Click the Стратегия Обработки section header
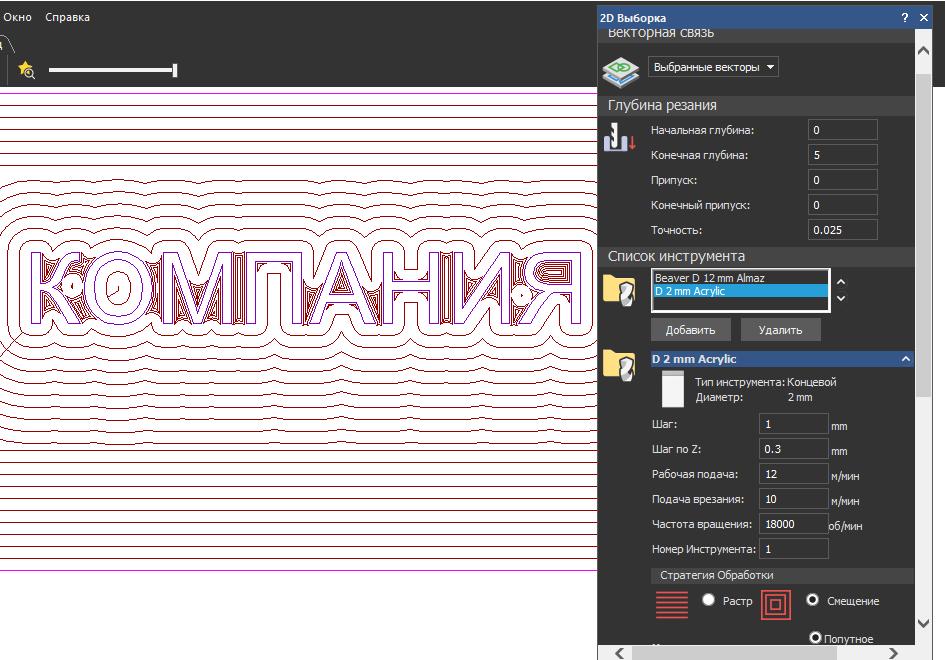 point(782,575)
